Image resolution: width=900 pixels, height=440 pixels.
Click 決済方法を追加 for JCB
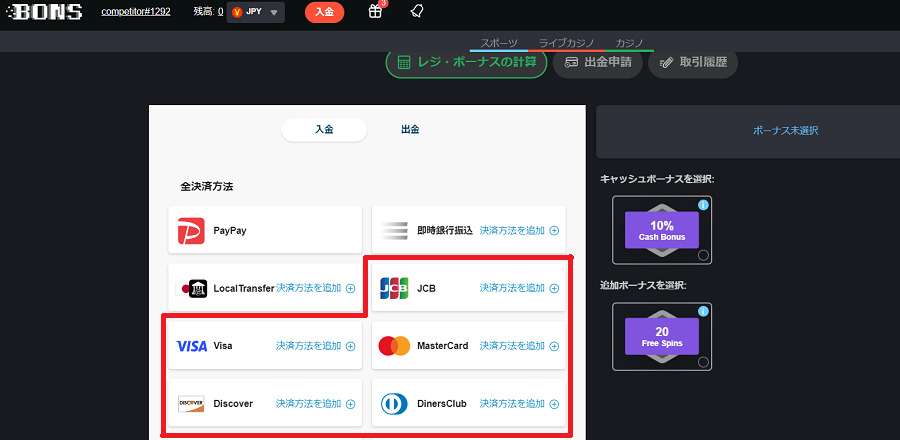[512, 288]
